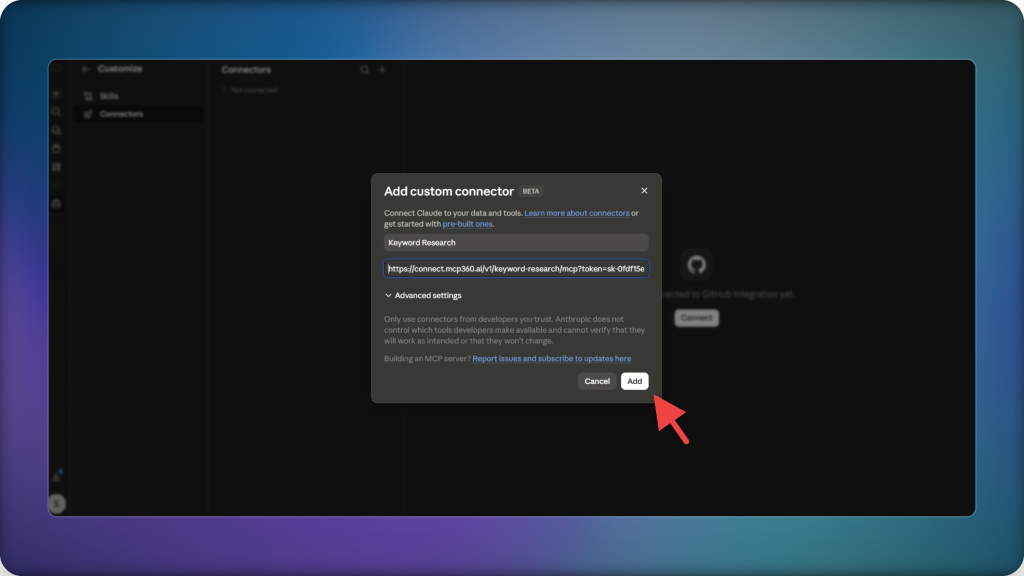This screenshot has height=576, width=1024.
Task: Click the Keyword Research name field
Action: [516, 242]
